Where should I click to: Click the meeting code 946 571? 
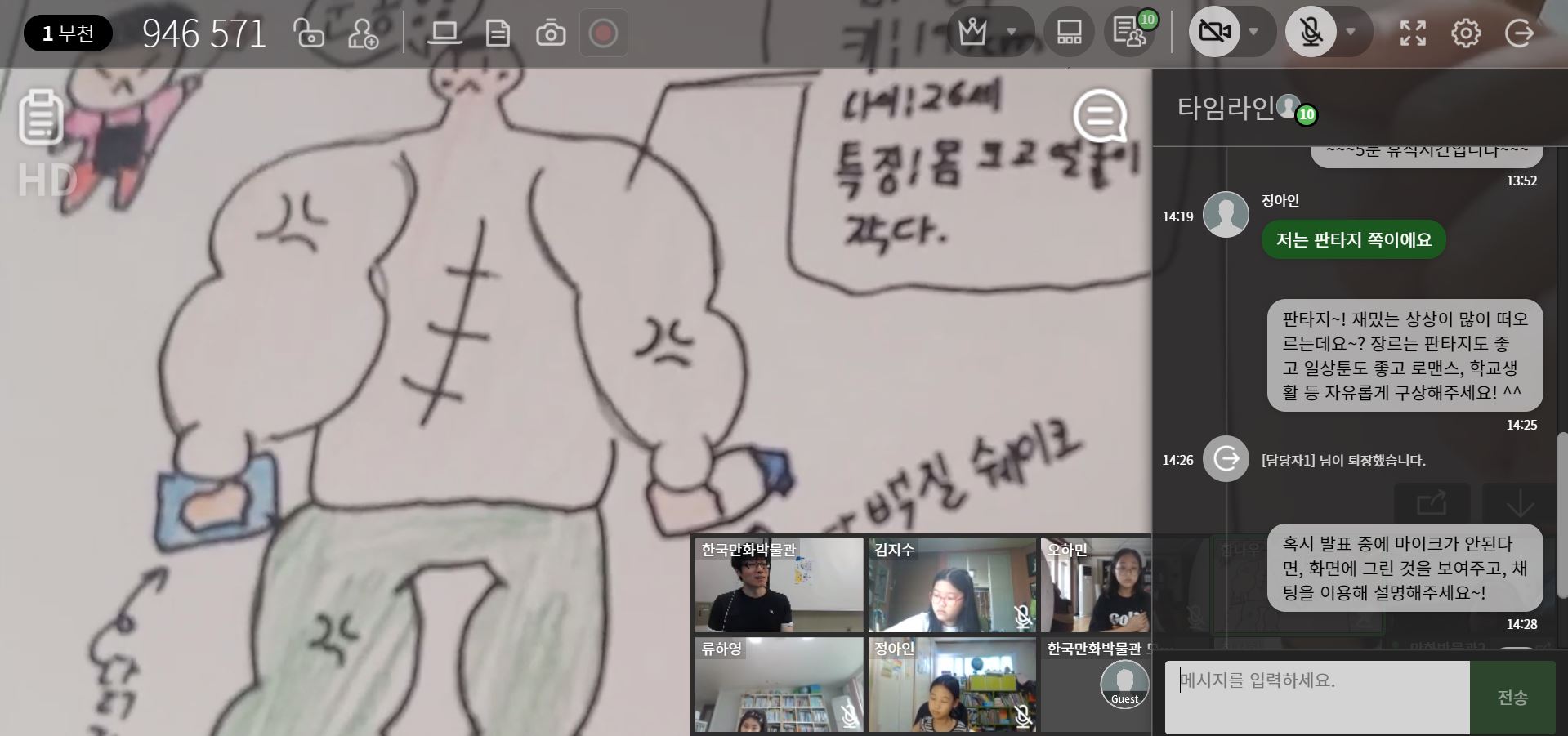[x=204, y=33]
